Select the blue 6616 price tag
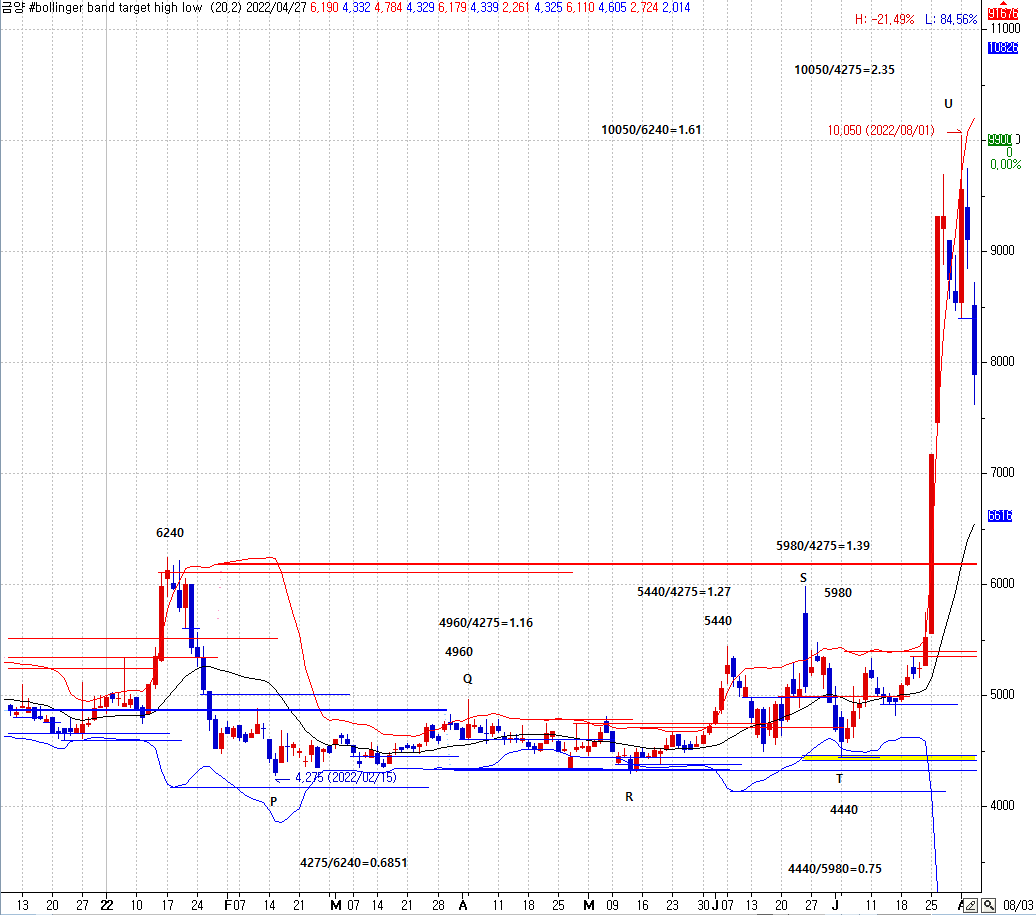Viewport: 1036px width, 915px height. tap(1000, 515)
